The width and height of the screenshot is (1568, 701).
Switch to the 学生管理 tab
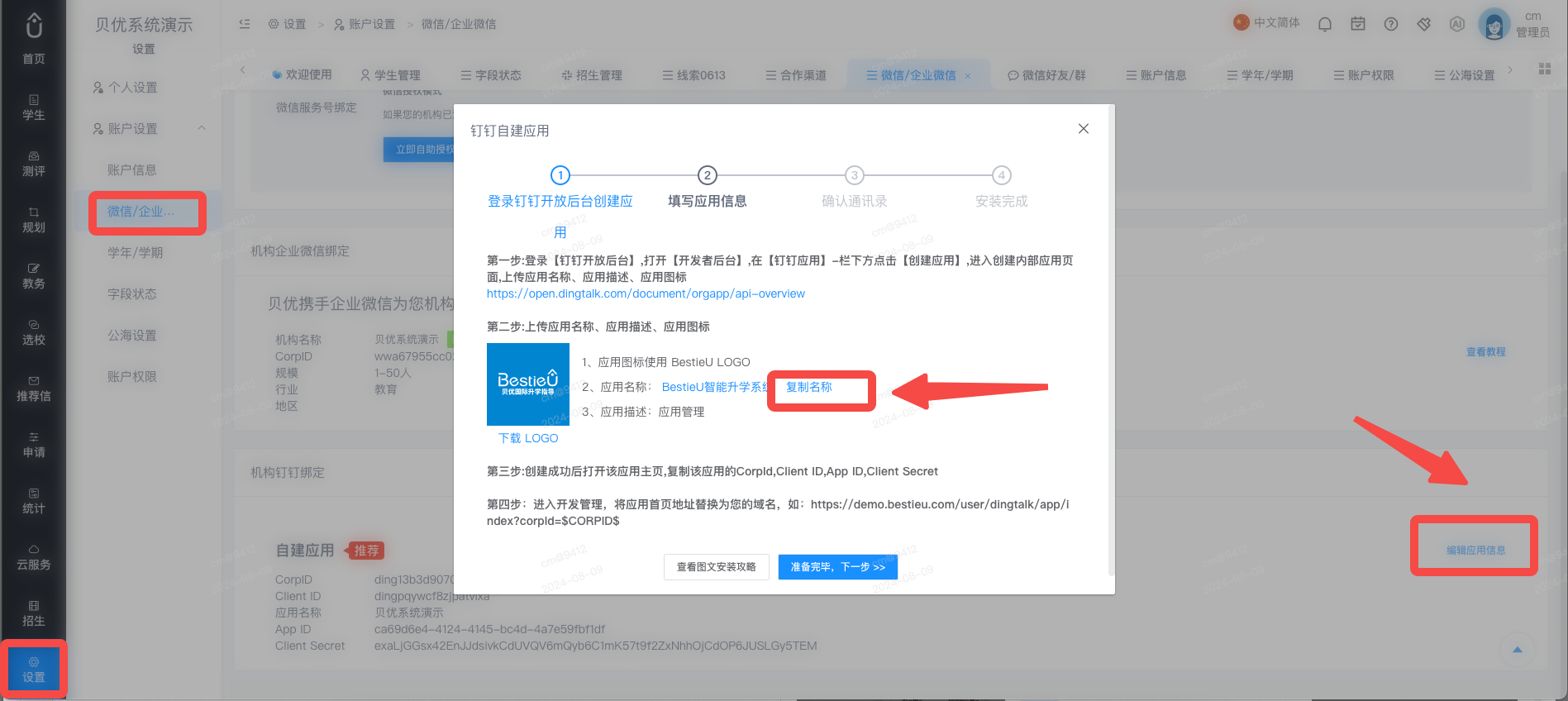coord(390,75)
